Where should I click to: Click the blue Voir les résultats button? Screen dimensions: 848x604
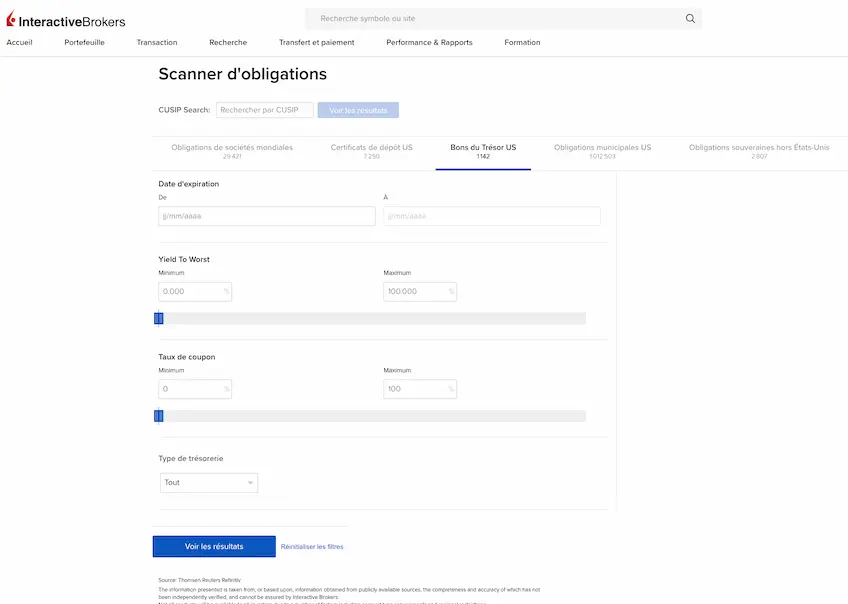click(x=214, y=546)
